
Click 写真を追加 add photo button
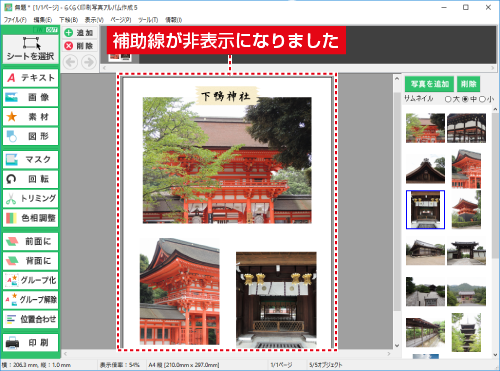(x=429, y=84)
